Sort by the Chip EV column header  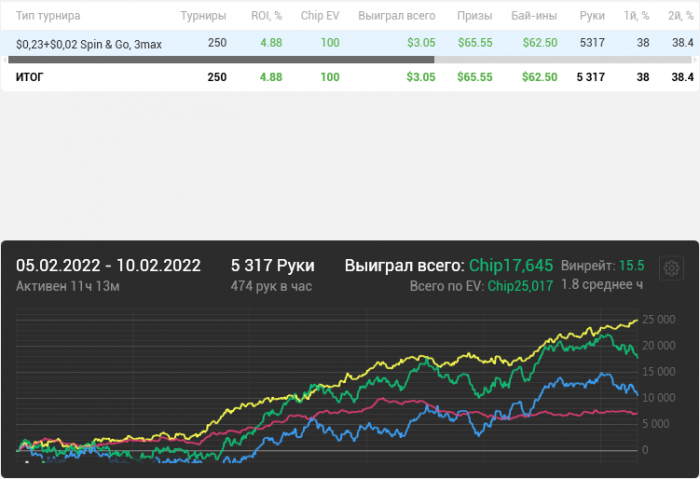pos(320,16)
